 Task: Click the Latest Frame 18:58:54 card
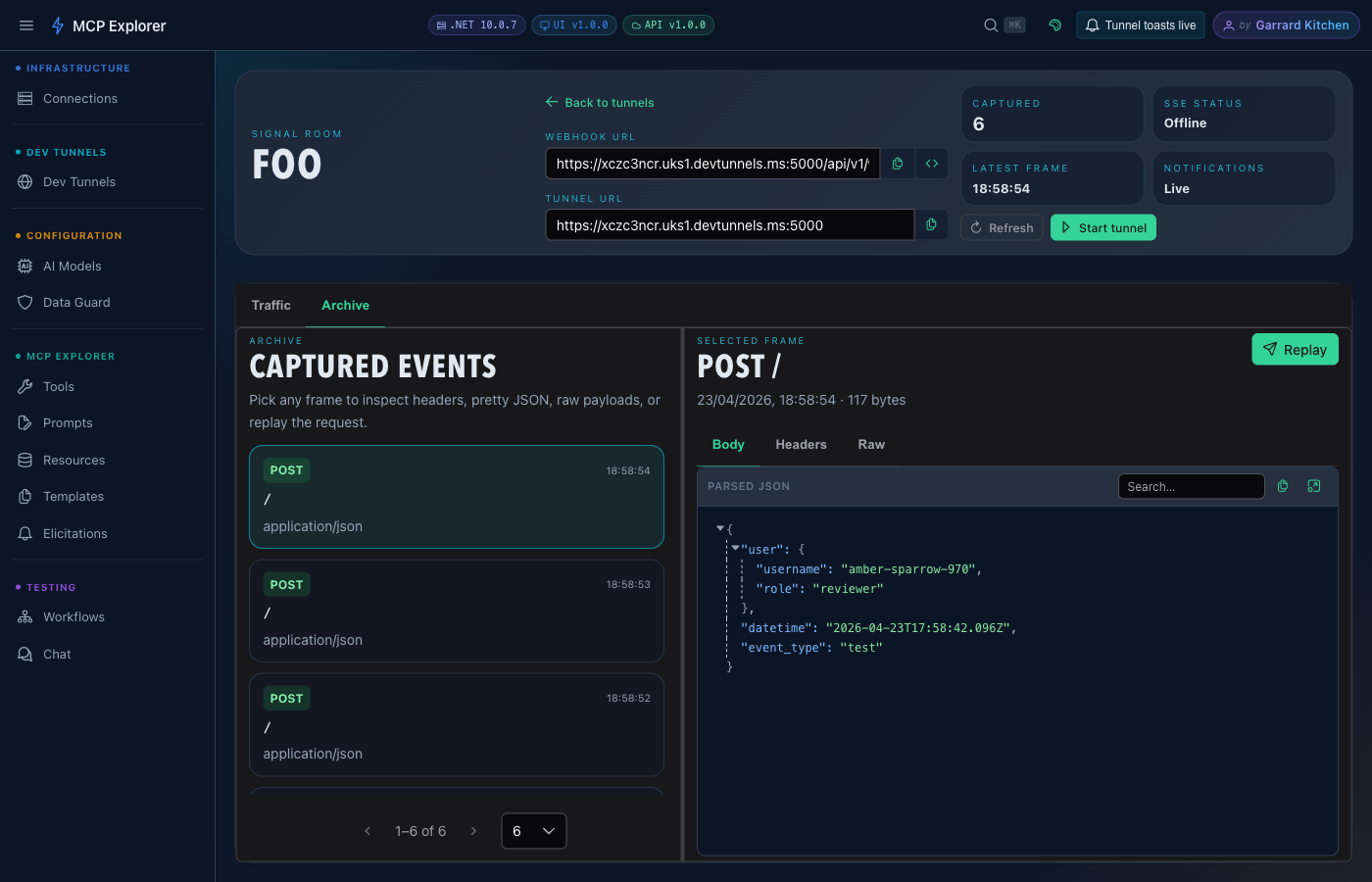pos(1053,178)
